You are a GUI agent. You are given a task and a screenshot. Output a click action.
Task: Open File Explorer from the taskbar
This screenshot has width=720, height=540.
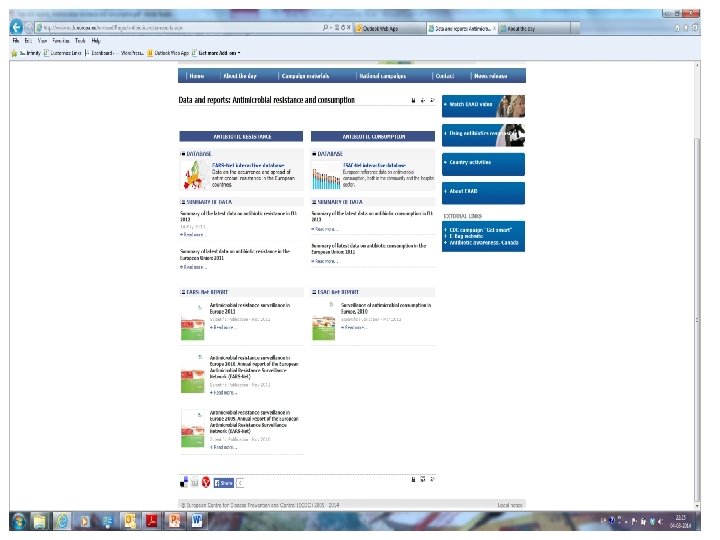point(40,521)
